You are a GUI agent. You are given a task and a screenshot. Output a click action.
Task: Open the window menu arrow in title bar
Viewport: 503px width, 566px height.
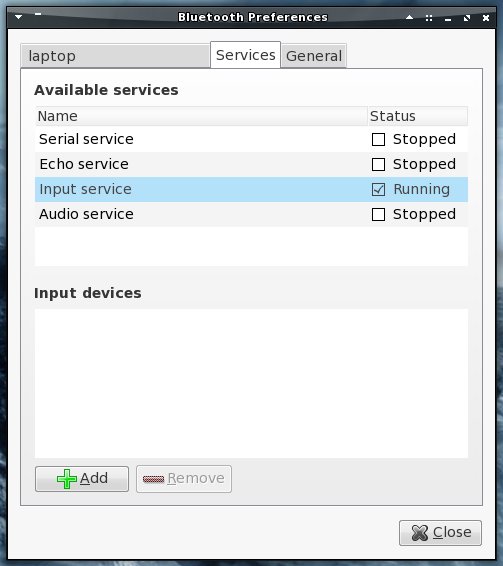[x=18, y=17]
